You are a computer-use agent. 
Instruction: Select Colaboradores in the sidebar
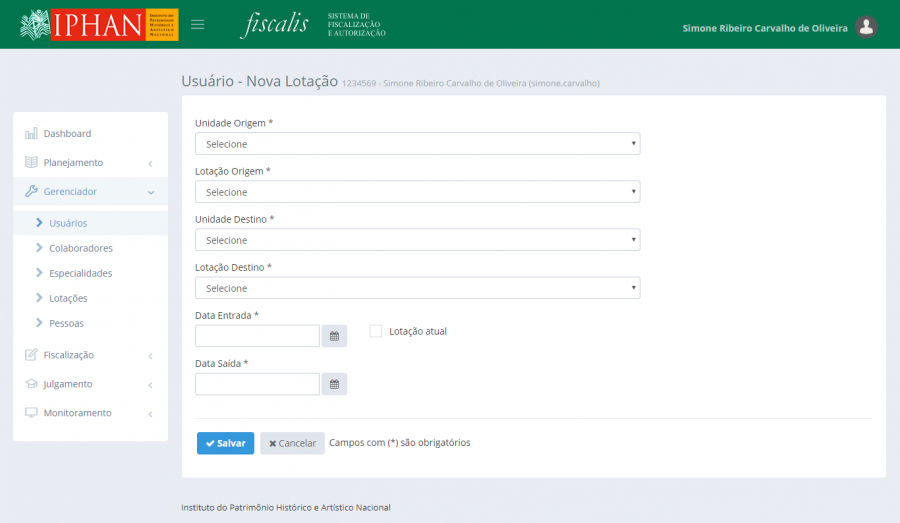(80, 248)
